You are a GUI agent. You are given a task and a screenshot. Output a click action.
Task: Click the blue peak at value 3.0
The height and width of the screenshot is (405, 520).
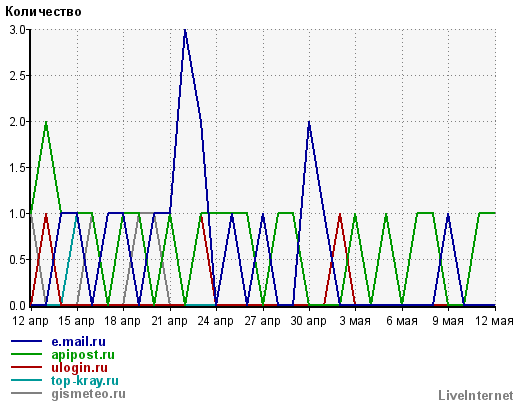(x=185, y=30)
